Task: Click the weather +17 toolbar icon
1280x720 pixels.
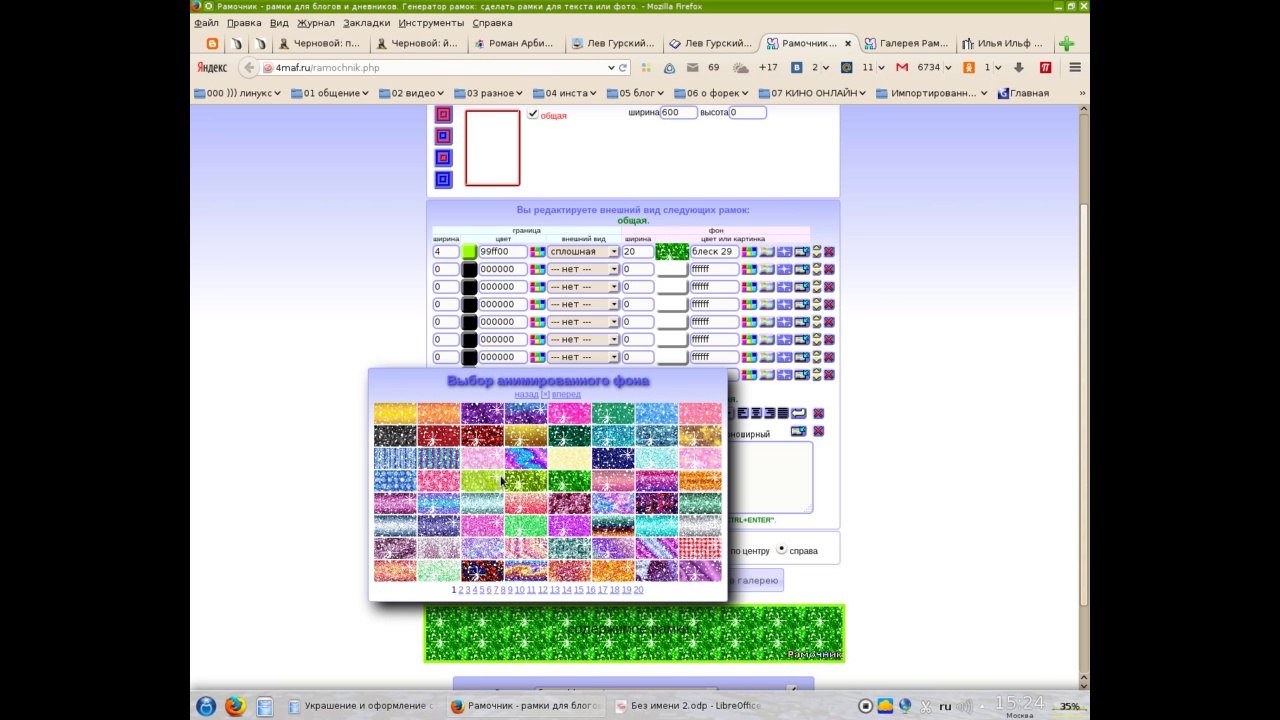Action: tap(756, 68)
